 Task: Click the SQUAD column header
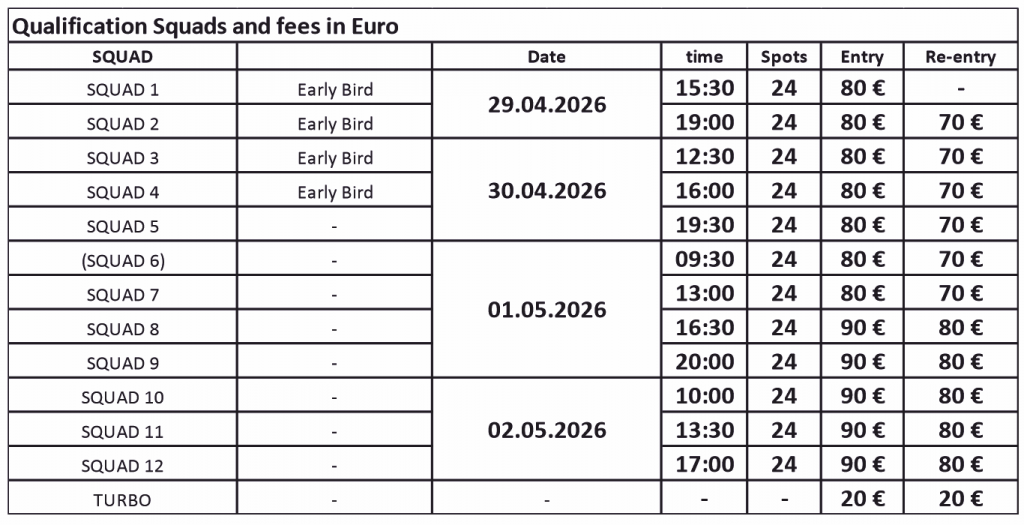(122, 57)
